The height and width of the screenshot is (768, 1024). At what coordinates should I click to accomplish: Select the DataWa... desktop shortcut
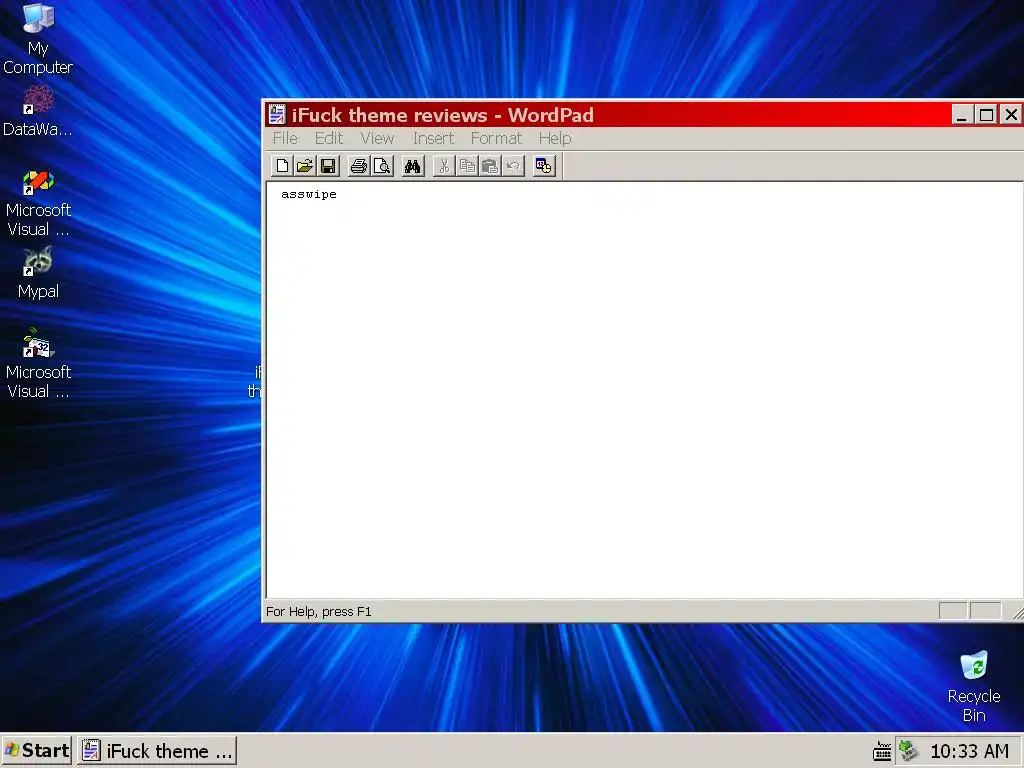38,111
